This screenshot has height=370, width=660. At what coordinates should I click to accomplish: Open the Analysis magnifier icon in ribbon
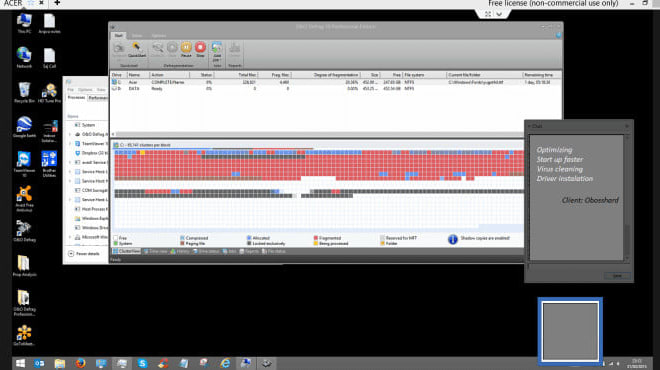pos(157,49)
